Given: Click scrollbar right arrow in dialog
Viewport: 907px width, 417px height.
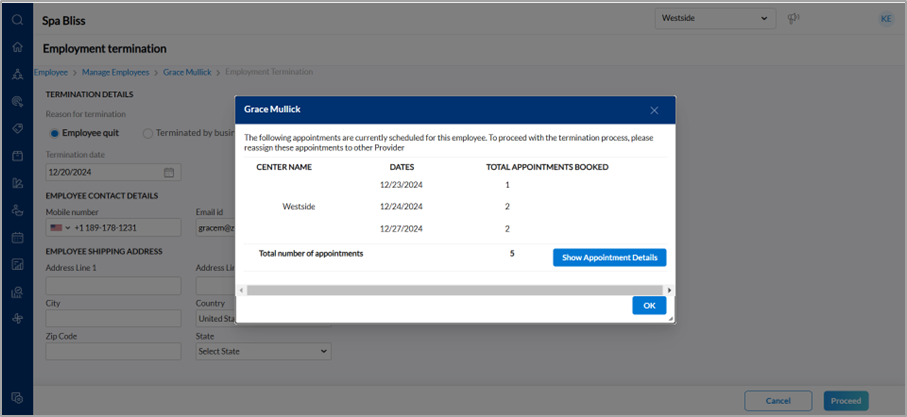Looking at the screenshot, I should pyautogui.click(x=669, y=290).
